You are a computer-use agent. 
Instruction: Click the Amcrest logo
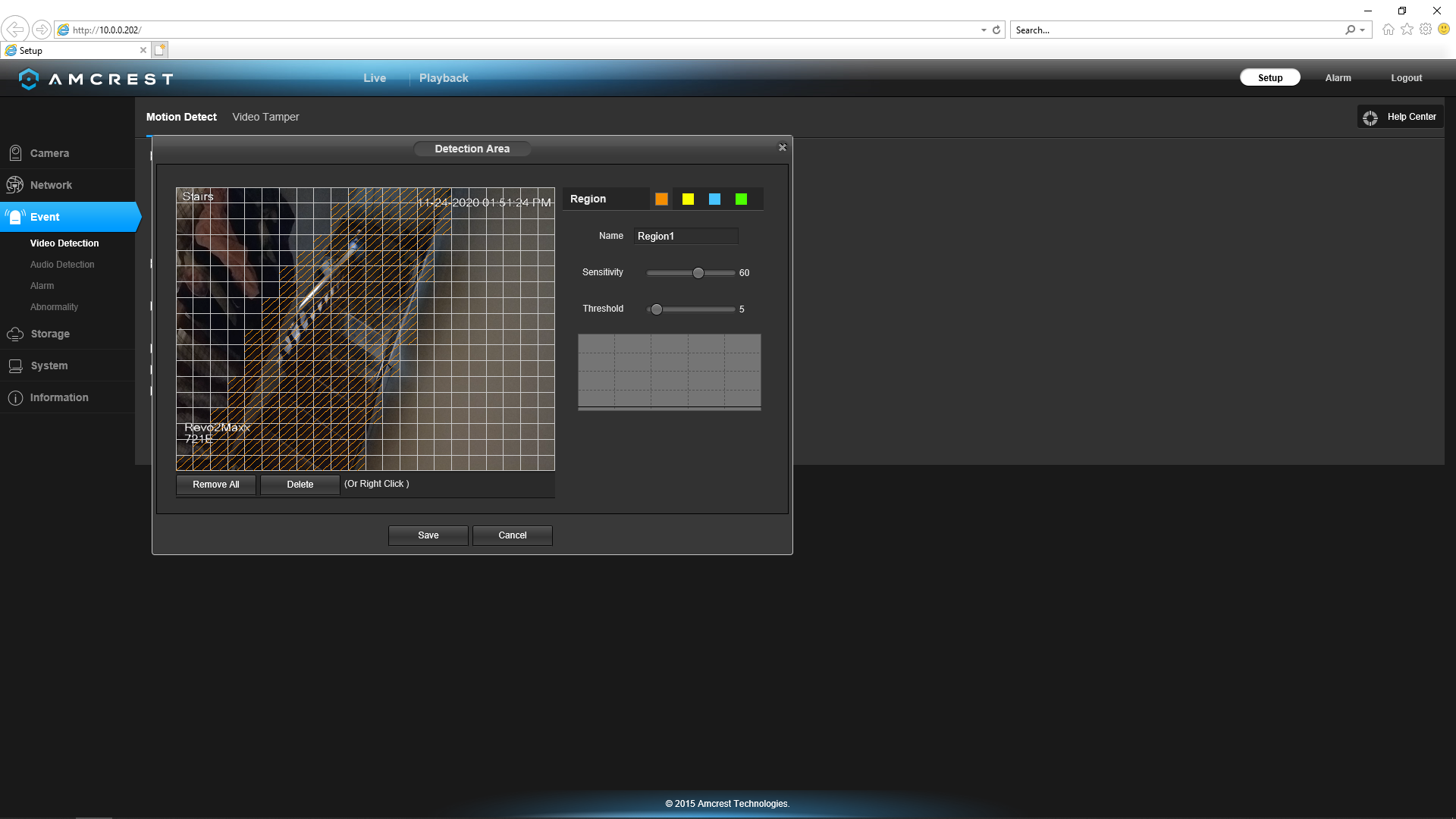pos(96,79)
